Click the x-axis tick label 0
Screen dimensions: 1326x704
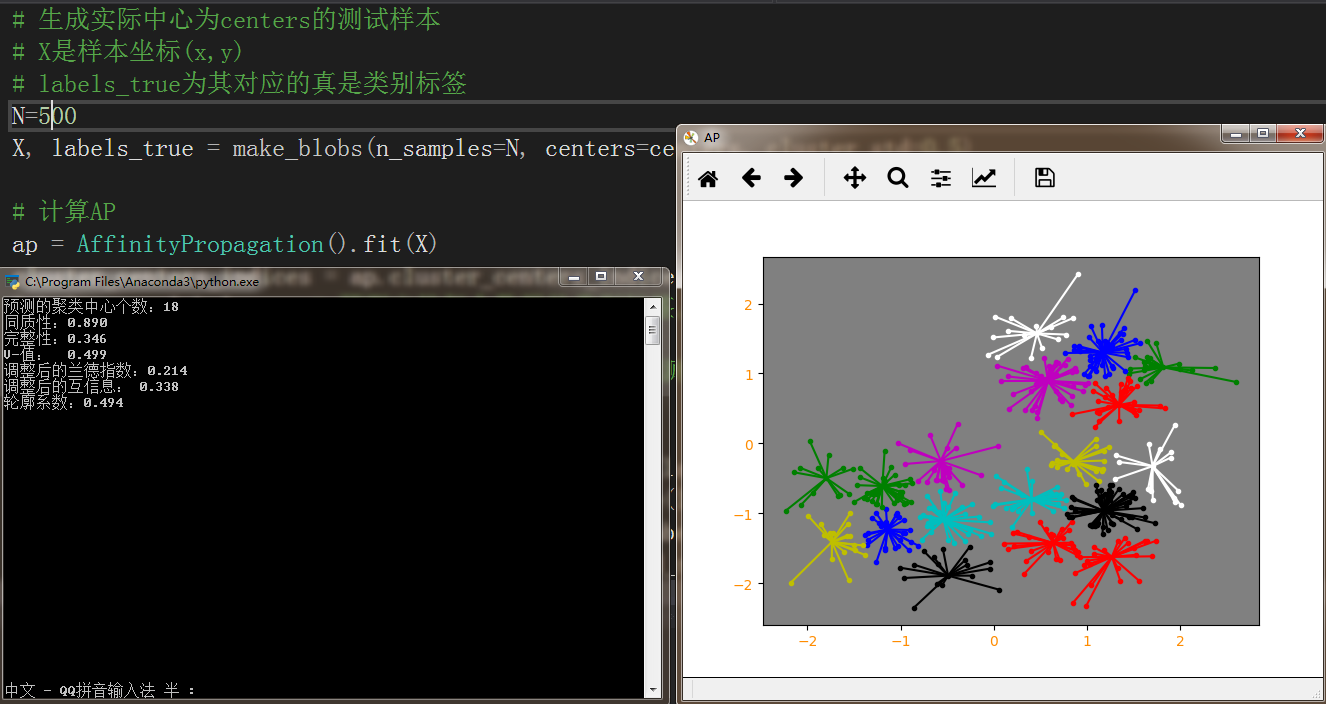pyautogui.click(x=994, y=641)
